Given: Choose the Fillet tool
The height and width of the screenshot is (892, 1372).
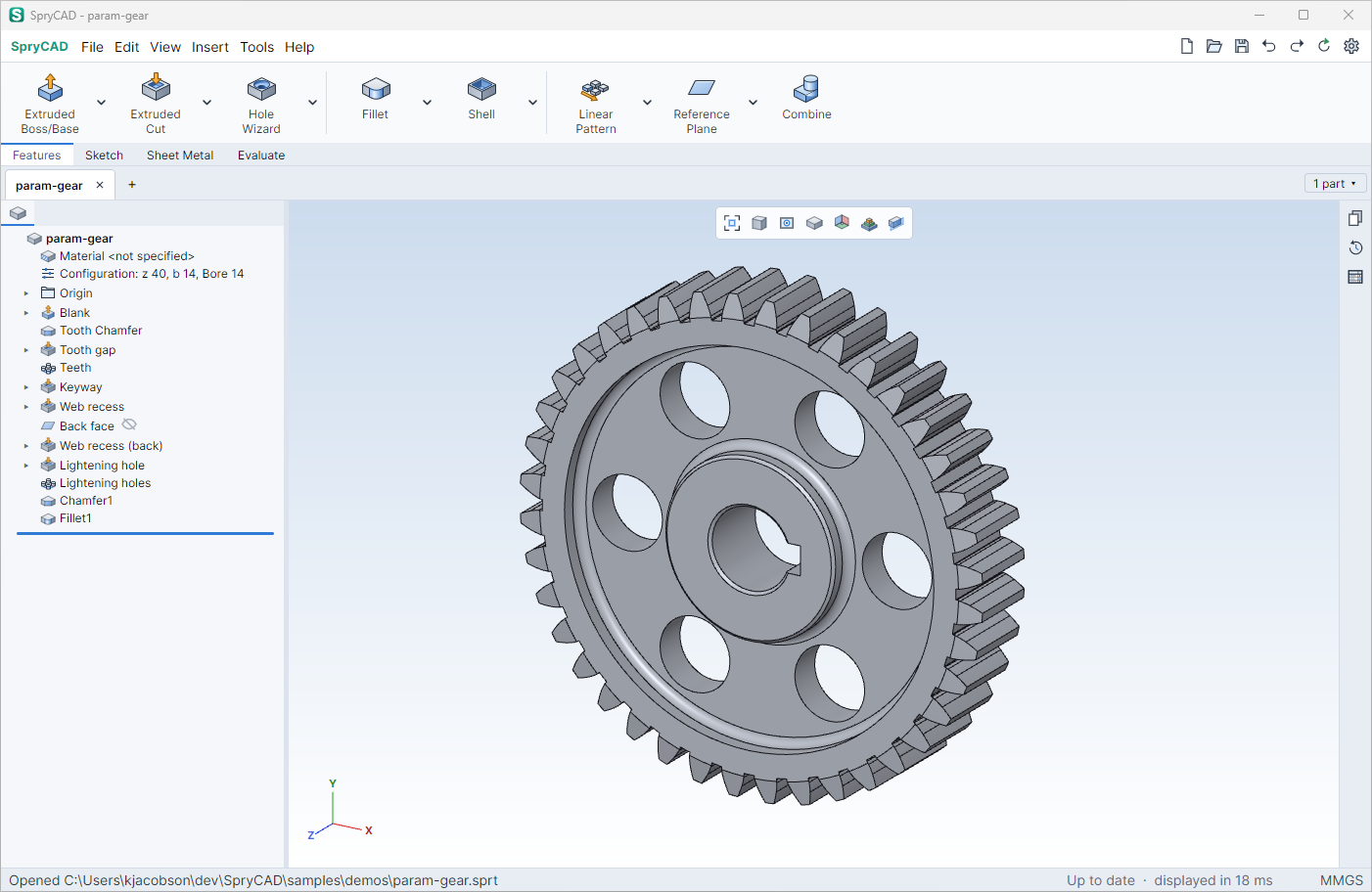Looking at the screenshot, I should click(x=376, y=99).
